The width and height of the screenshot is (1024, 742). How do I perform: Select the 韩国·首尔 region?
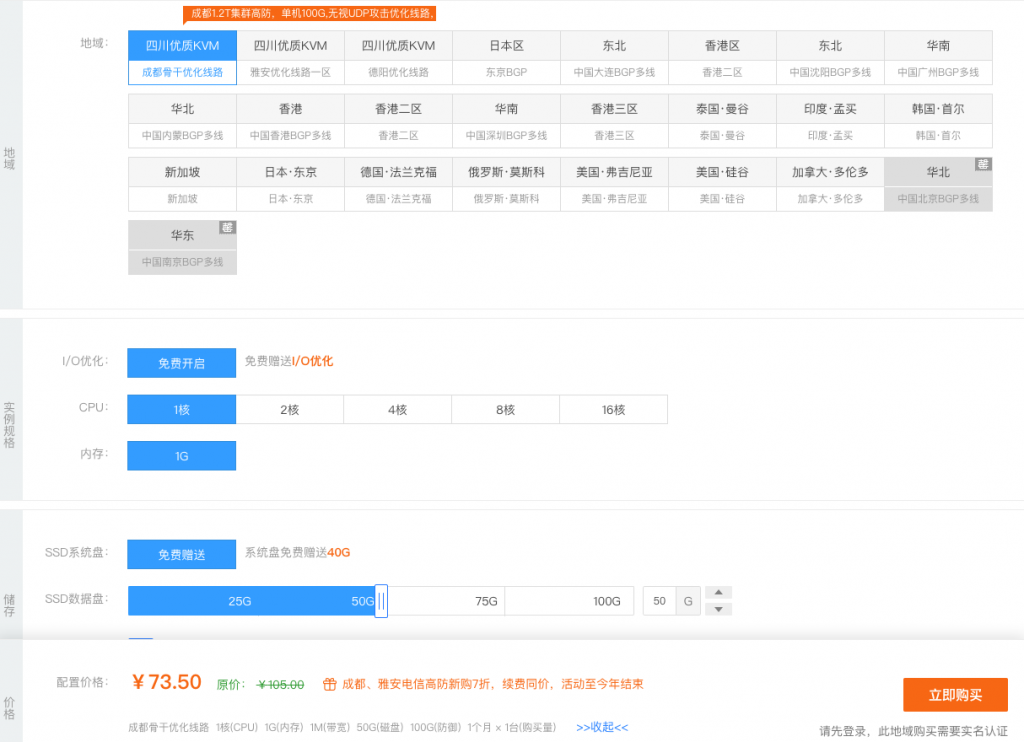click(x=938, y=122)
